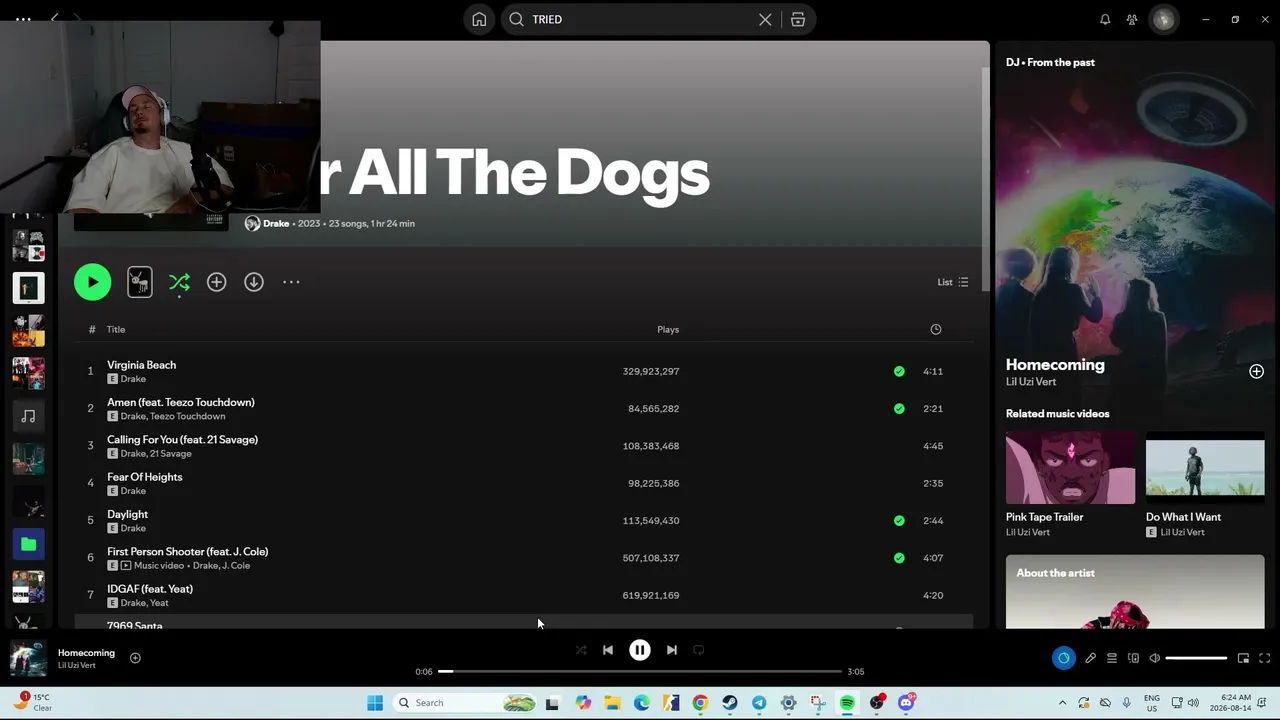Open Lil Uzi Vert under Homecoming in panel
This screenshot has height=720, width=1280.
click(x=1031, y=382)
